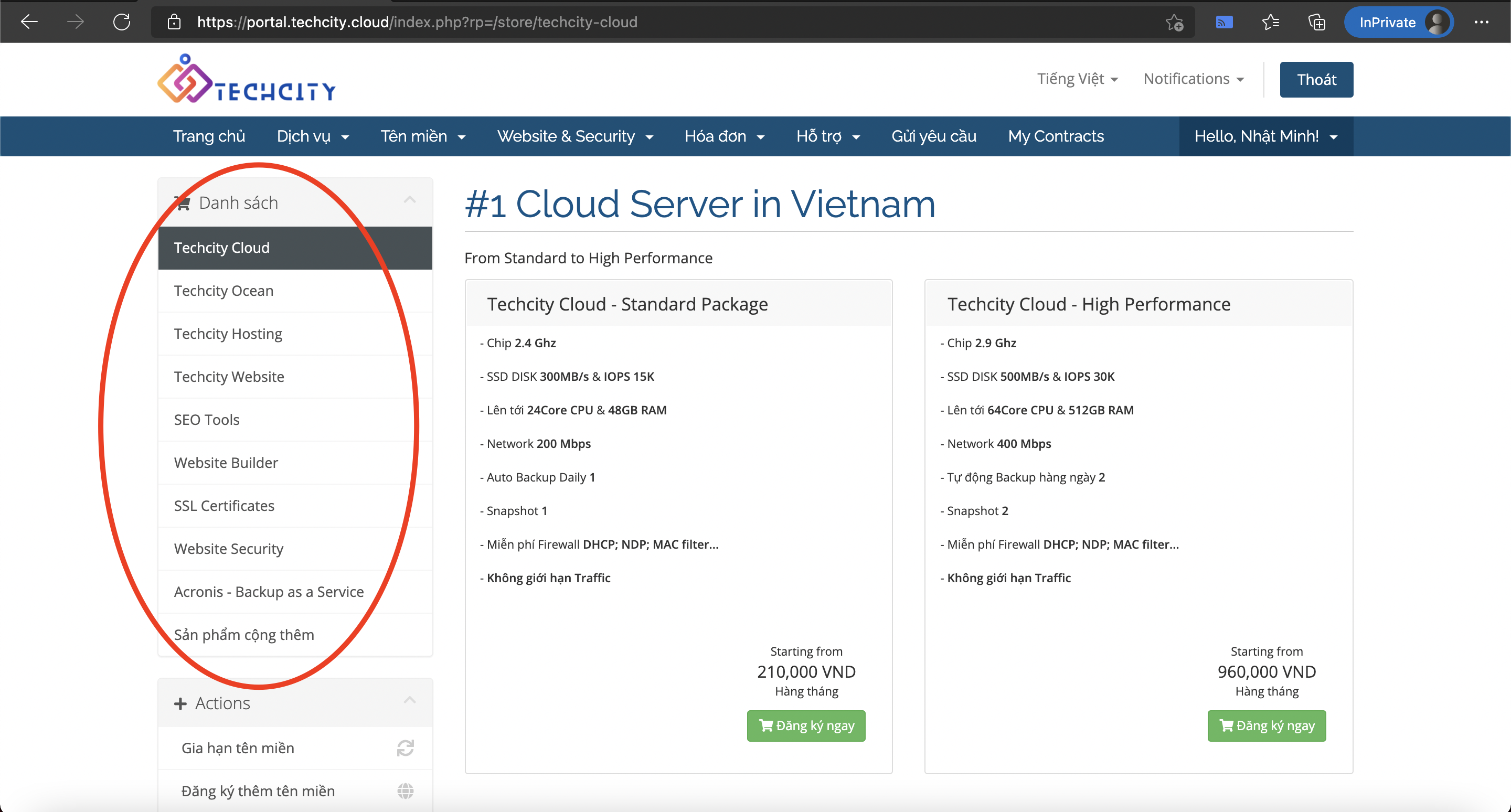
Task: Expand the Dịch vụ menu
Action: pyautogui.click(x=313, y=136)
